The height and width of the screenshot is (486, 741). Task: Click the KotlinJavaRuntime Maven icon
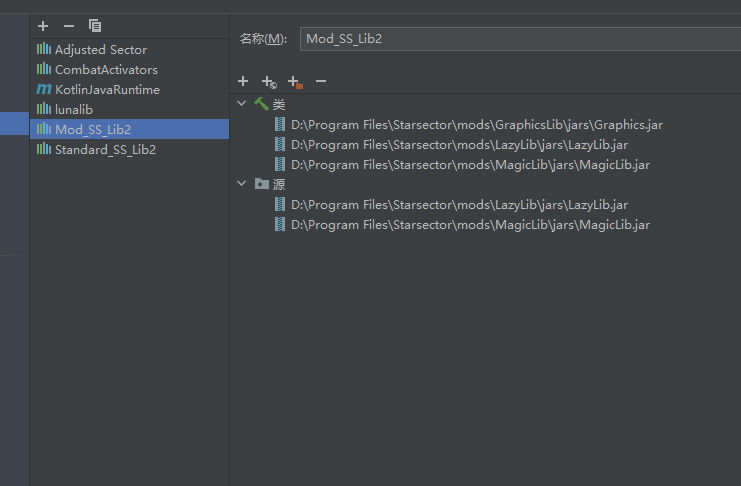[43, 89]
